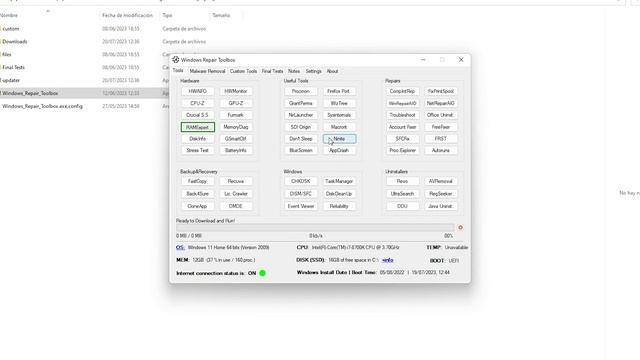The width and height of the screenshot is (640, 360).
Task: Click the Troubleshoot button in Repairs
Action: 402,115
